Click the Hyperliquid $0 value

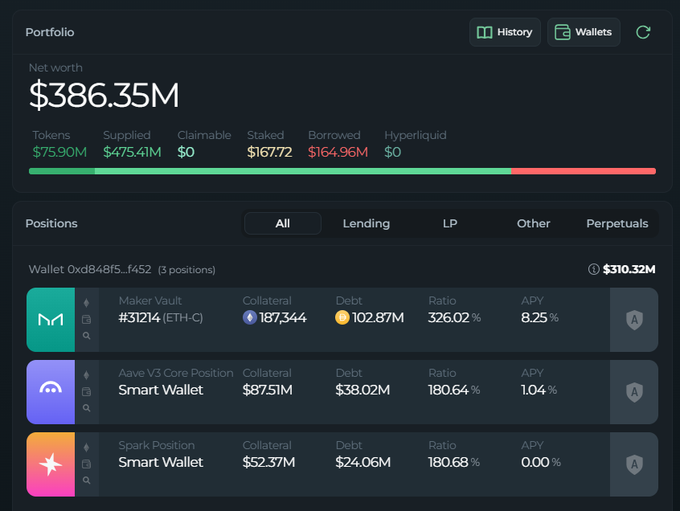point(392,152)
